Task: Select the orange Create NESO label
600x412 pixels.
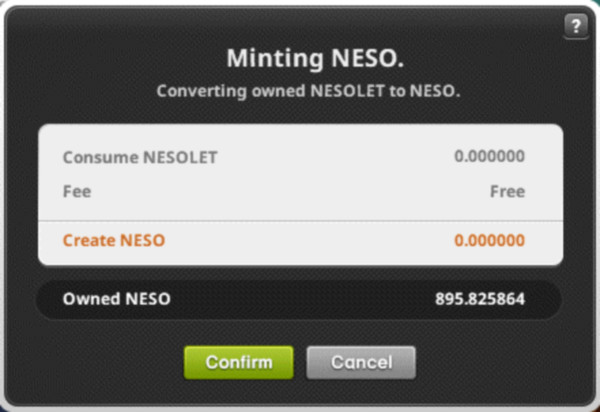Action: 113,240
